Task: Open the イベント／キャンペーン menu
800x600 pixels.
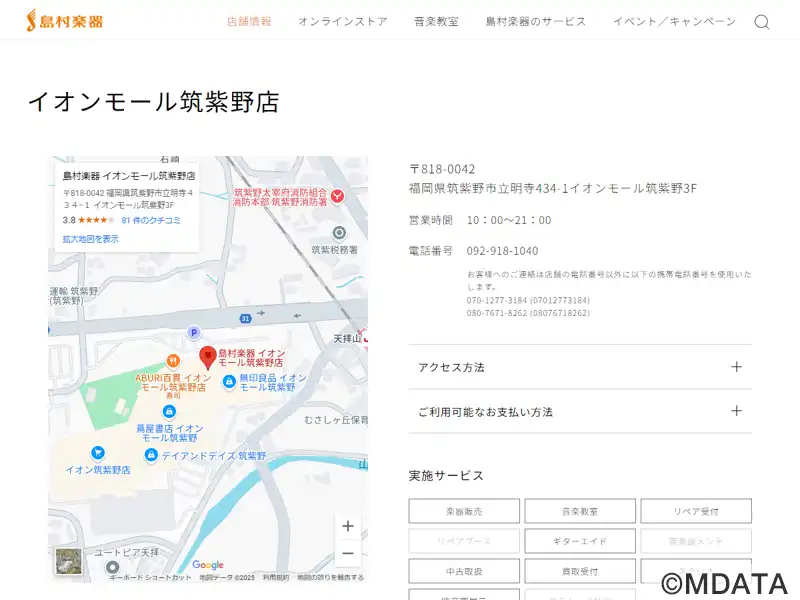Action: point(674,21)
